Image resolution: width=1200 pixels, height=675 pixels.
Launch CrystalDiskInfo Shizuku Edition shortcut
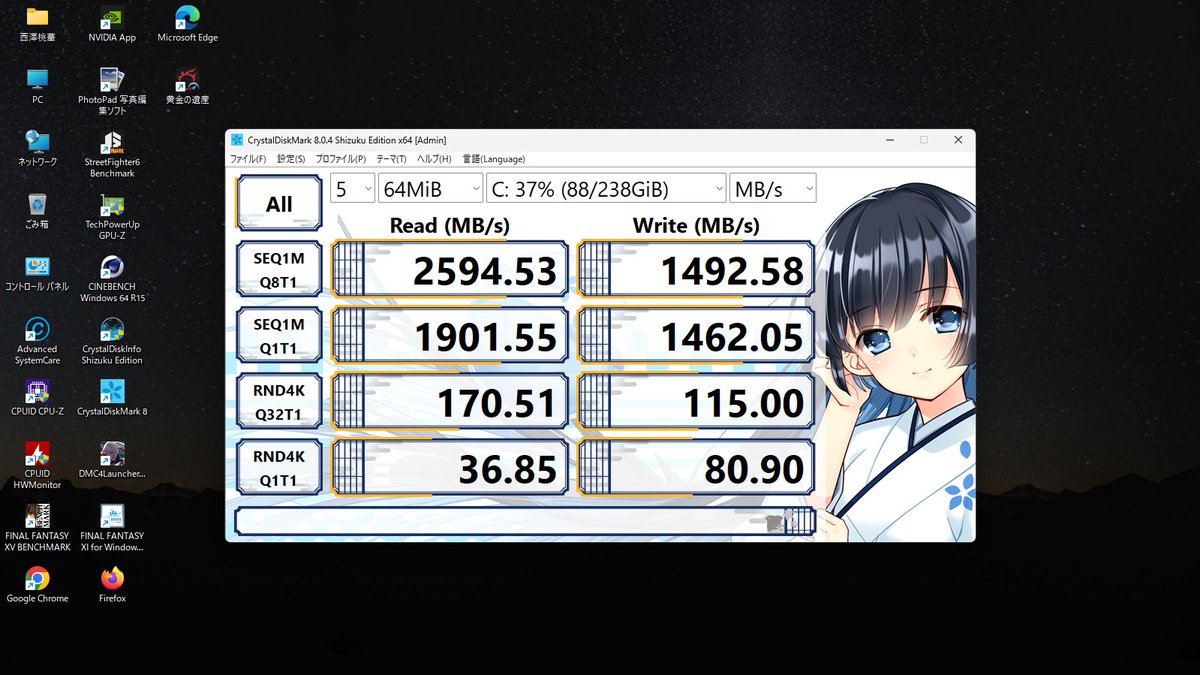(112, 340)
